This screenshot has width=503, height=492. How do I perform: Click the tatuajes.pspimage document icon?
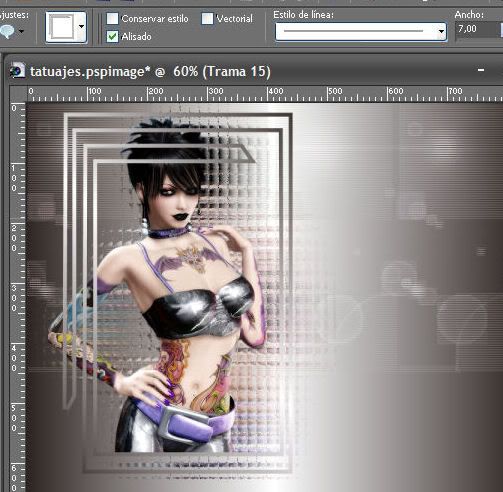click(17, 71)
